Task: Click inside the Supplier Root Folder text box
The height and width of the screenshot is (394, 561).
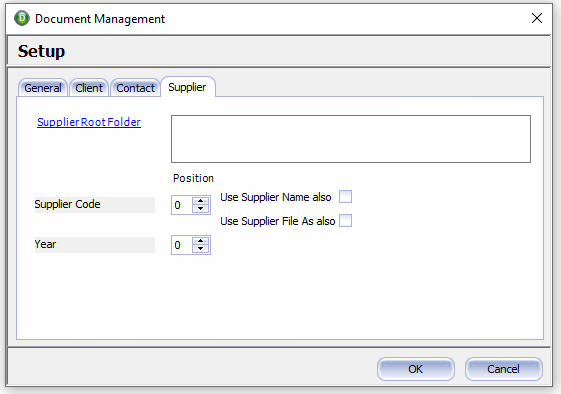Action: [351, 139]
